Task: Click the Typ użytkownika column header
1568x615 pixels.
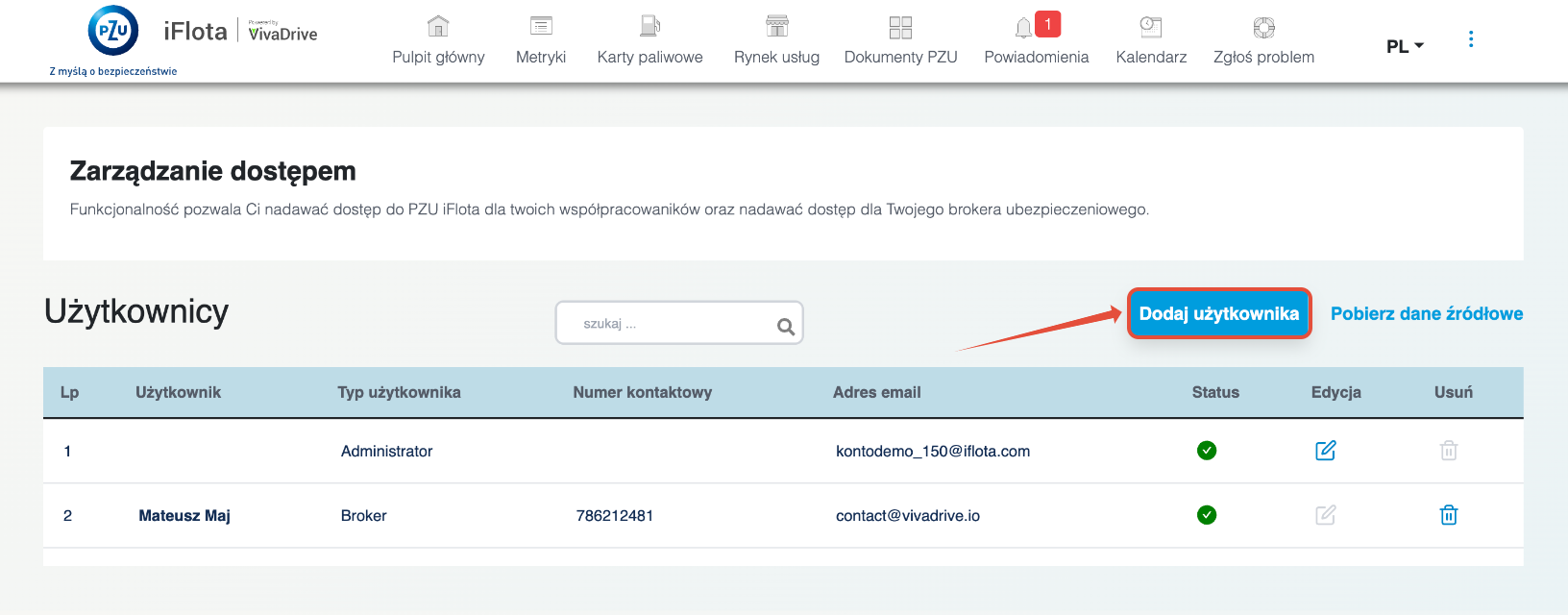Action: click(x=399, y=392)
